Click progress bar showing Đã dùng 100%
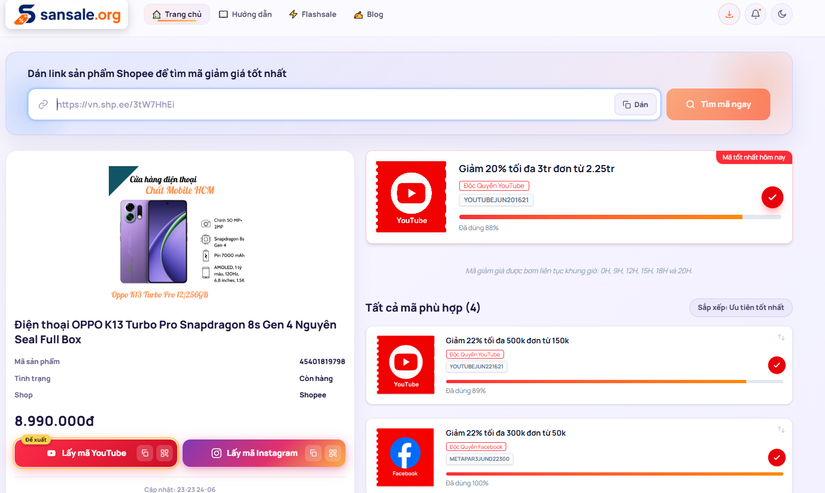This screenshot has width=825, height=493. pos(615,474)
